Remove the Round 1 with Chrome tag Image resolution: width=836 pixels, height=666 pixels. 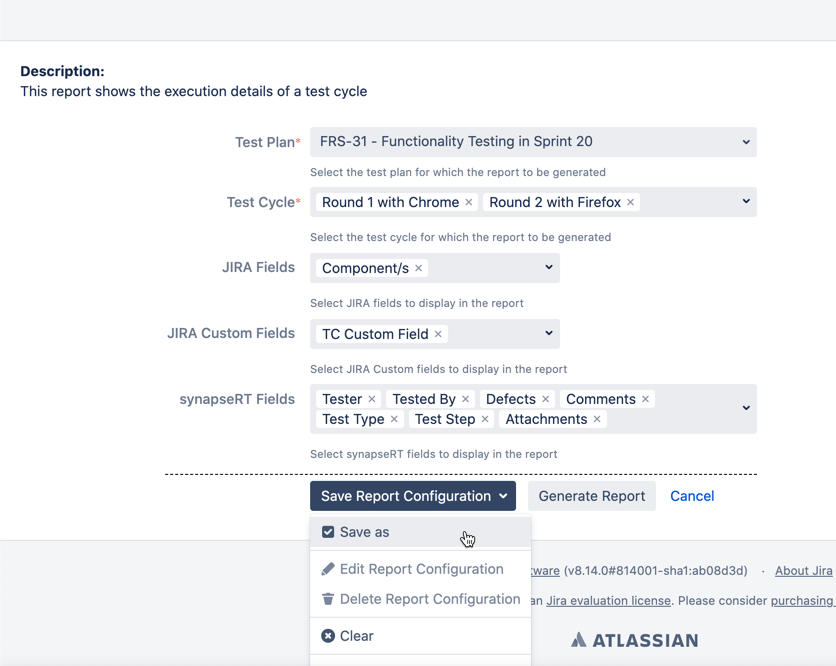pos(469,203)
